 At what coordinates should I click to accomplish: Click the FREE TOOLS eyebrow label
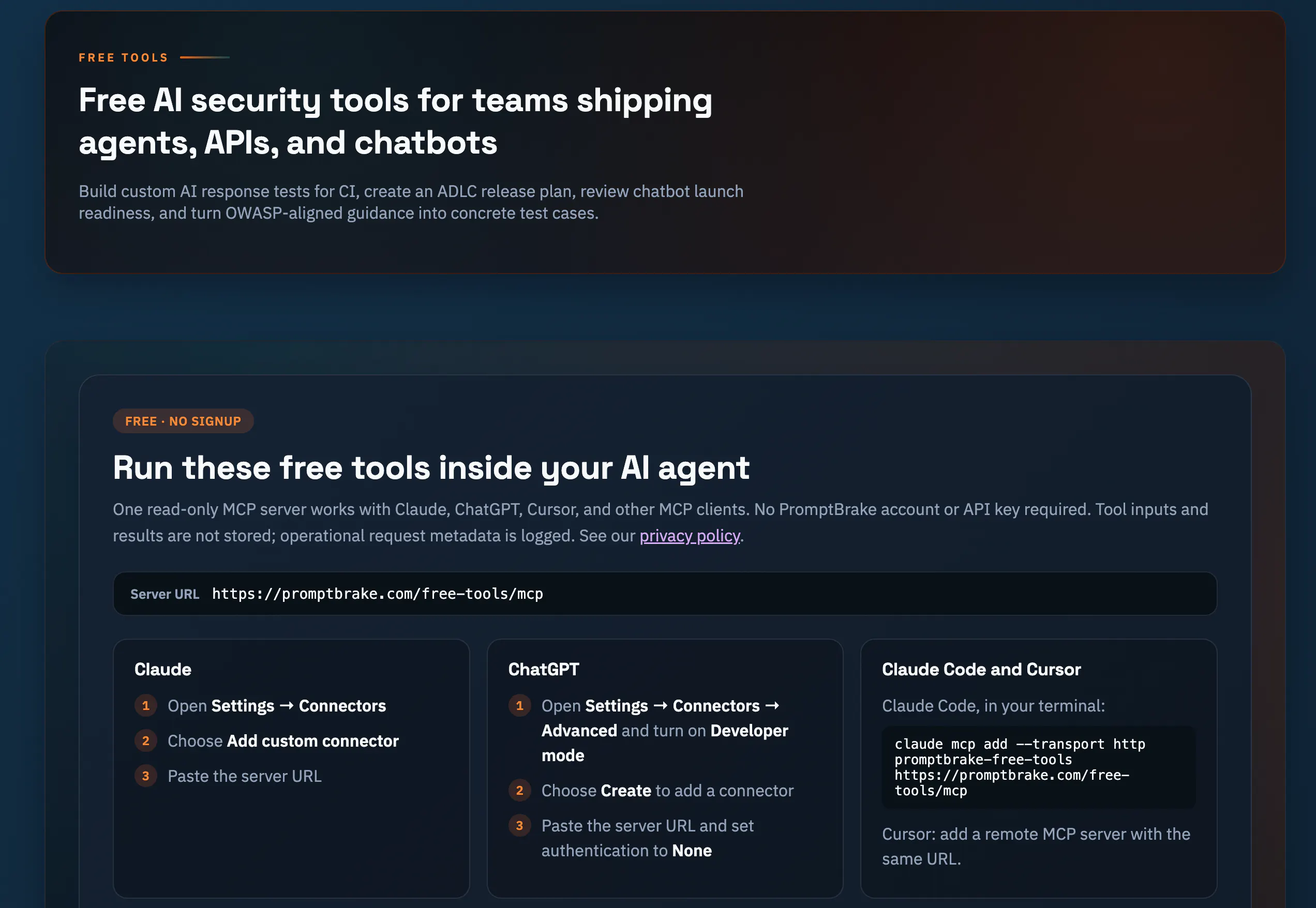click(x=124, y=57)
